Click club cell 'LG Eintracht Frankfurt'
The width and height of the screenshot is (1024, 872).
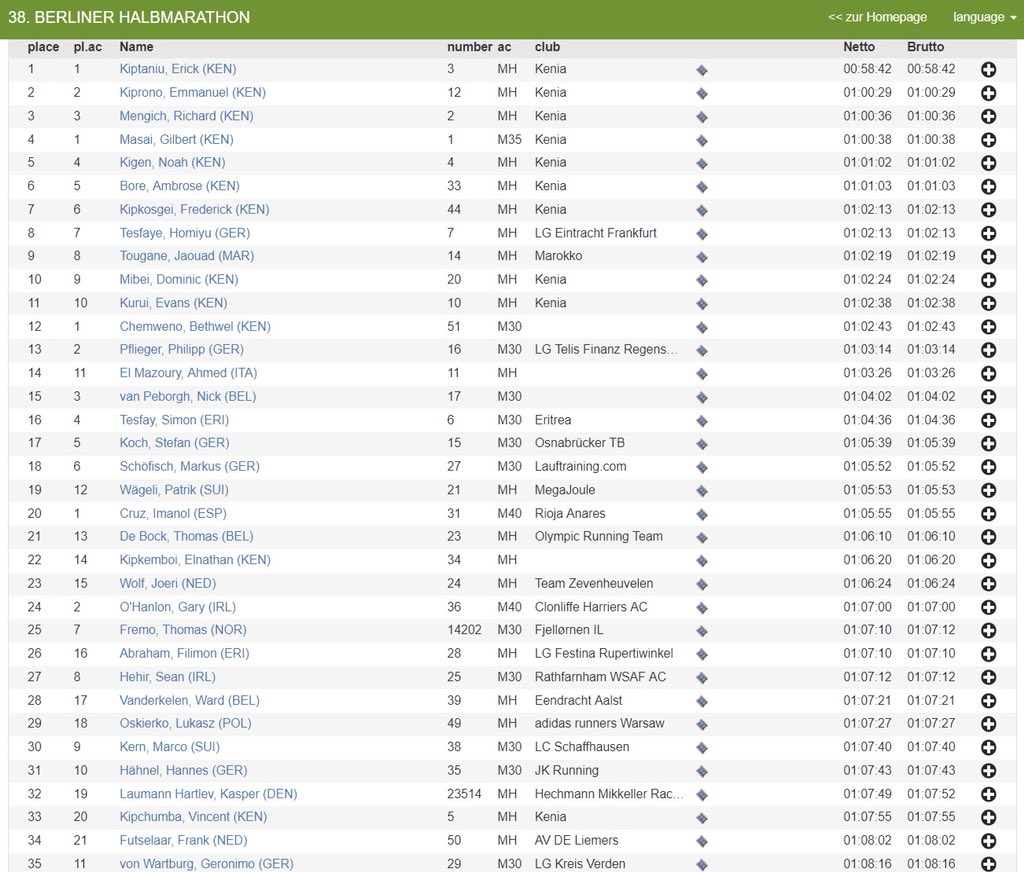click(596, 233)
